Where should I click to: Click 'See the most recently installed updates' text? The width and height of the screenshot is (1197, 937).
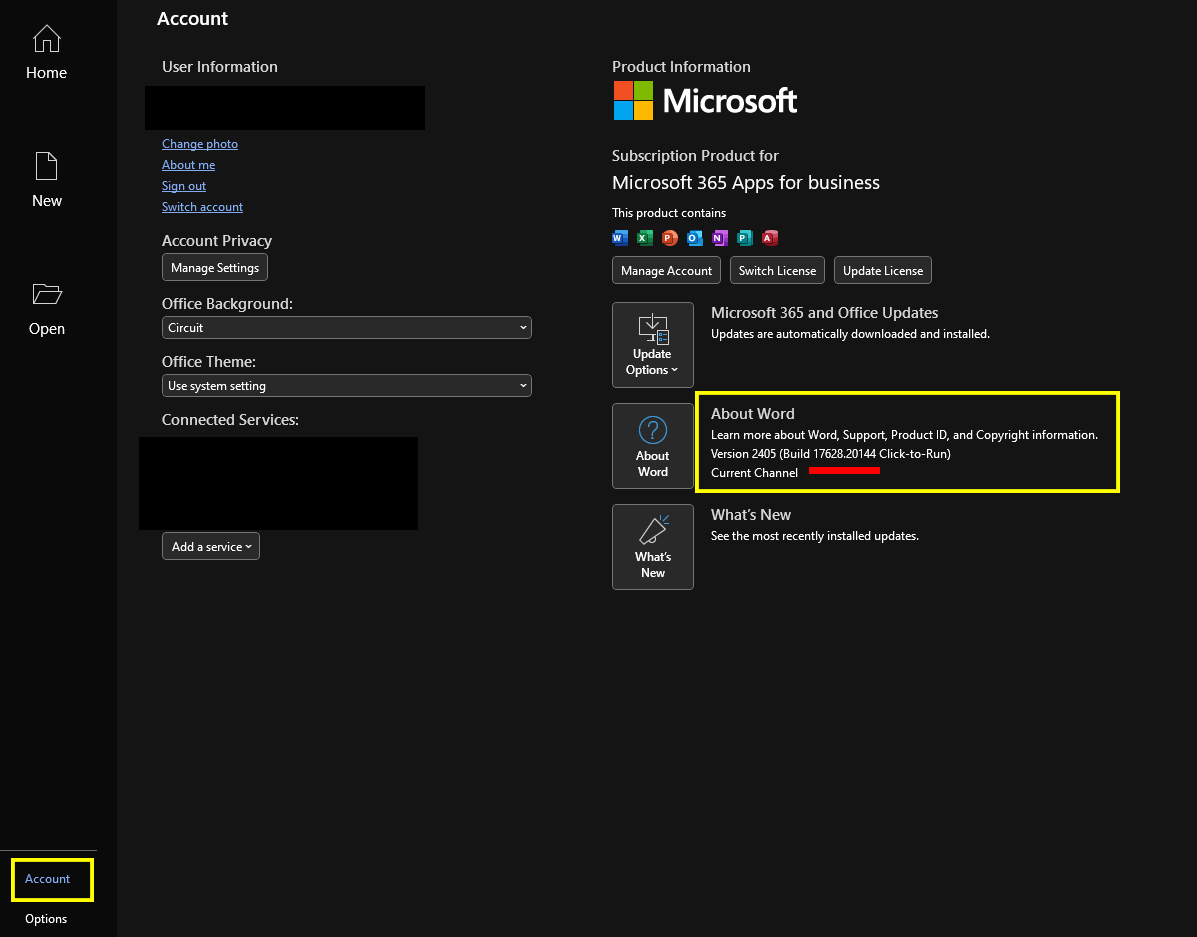(815, 536)
